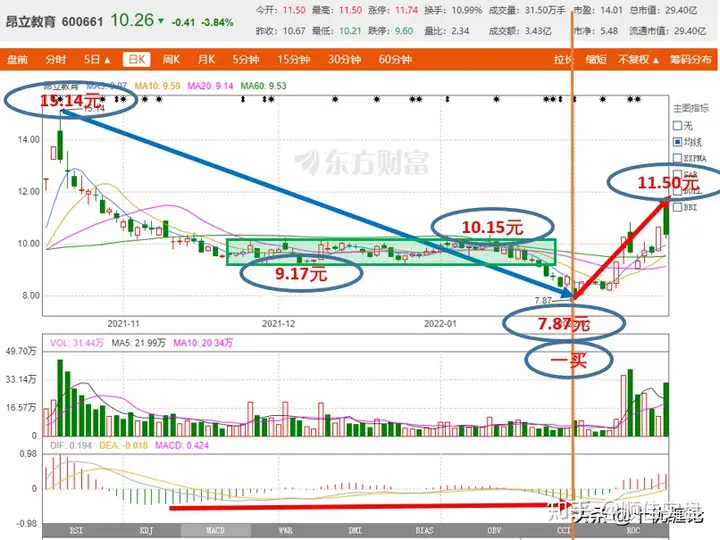Image resolution: width=720 pixels, height=540 pixels.
Task: Select the RSI indicator tab
Action: point(77,530)
